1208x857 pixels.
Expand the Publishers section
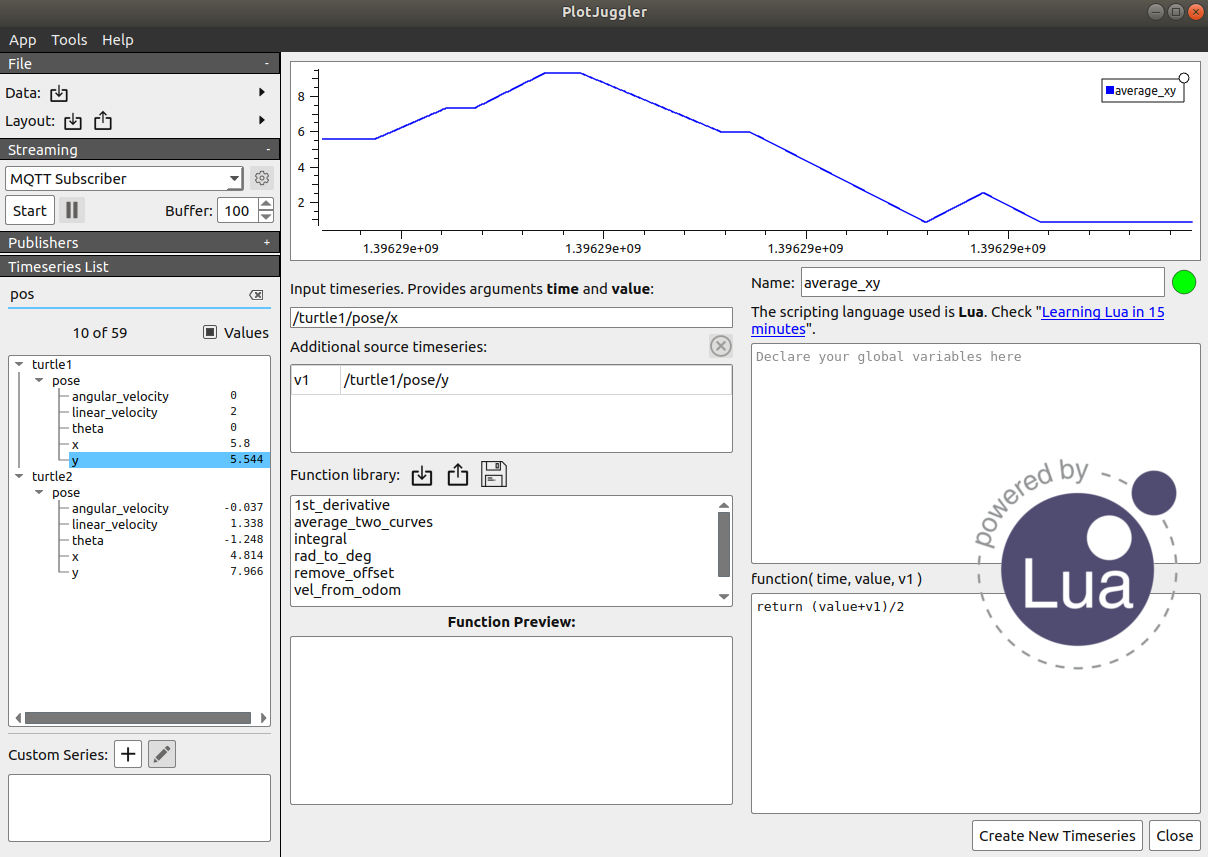coord(267,242)
